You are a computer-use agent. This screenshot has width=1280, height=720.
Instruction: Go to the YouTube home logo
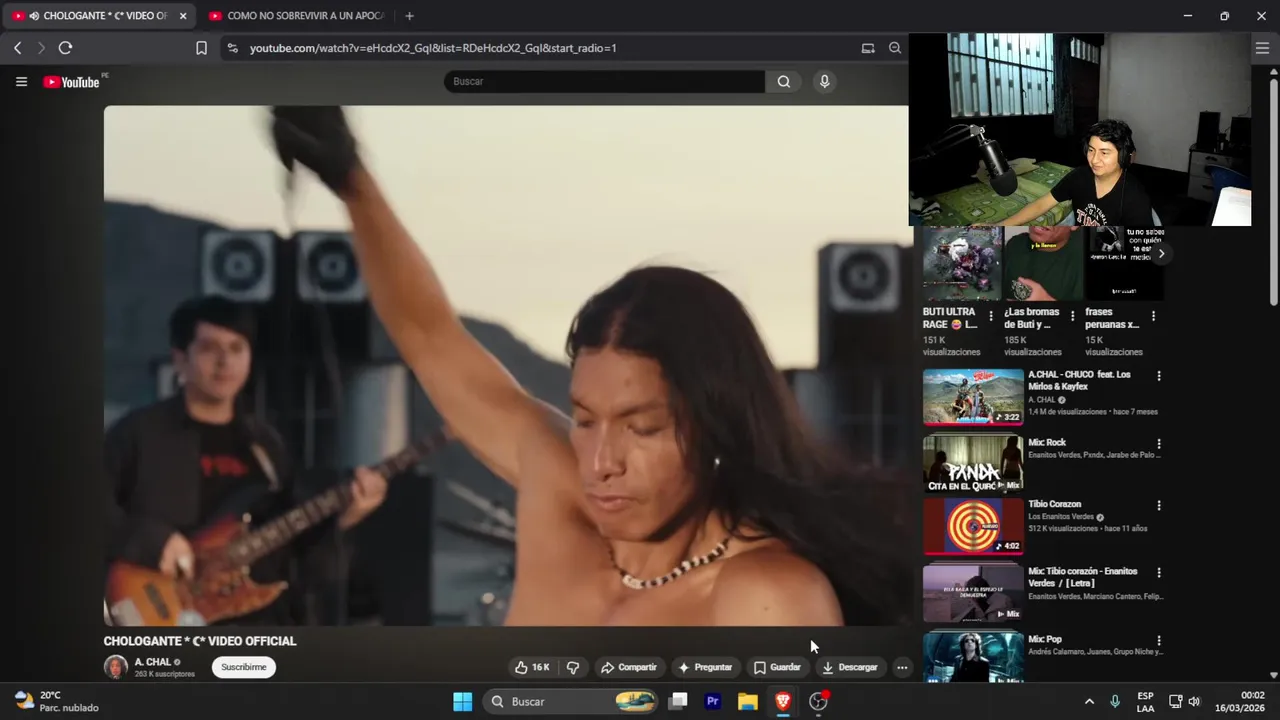pos(72,82)
